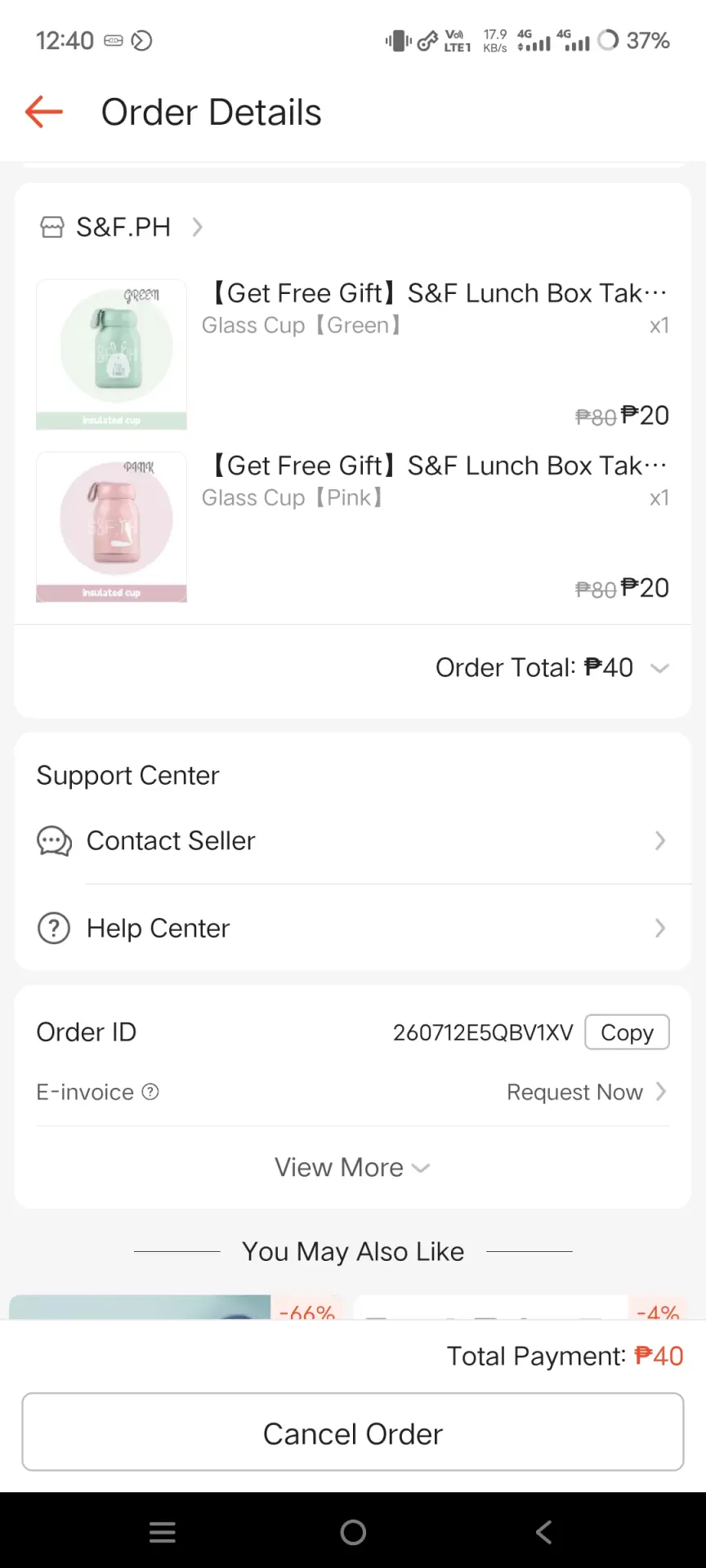
Task: Open Contact Seller chevron arrow
Action: 660,841
